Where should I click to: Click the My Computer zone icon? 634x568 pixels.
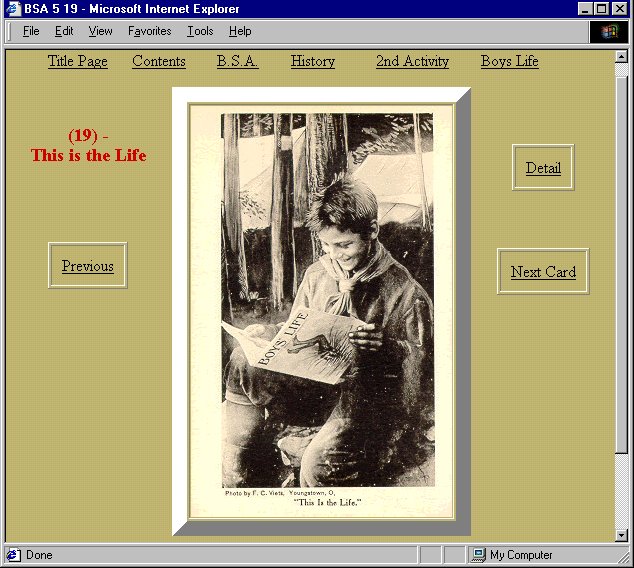point(478,555)
